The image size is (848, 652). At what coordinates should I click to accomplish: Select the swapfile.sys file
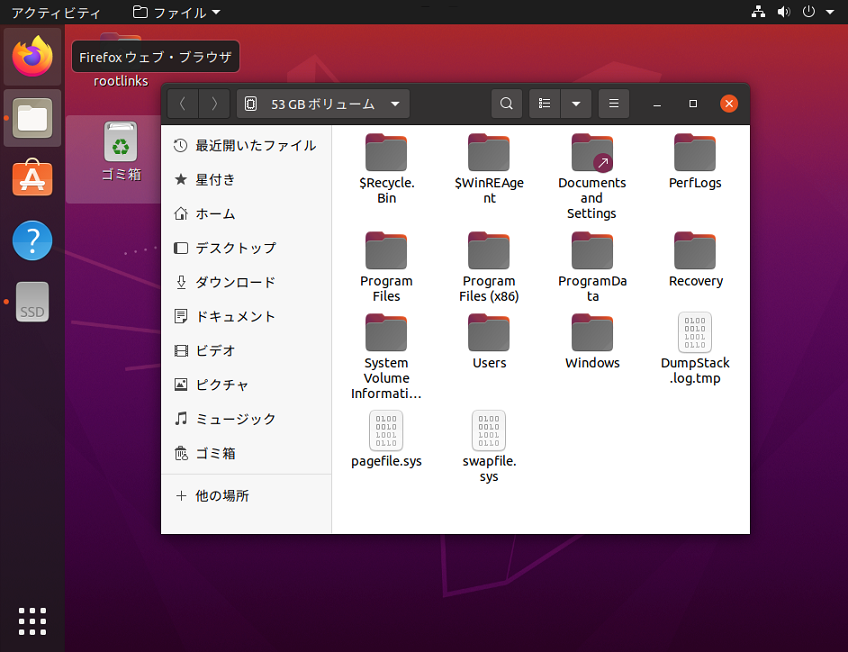coord(489,446)
